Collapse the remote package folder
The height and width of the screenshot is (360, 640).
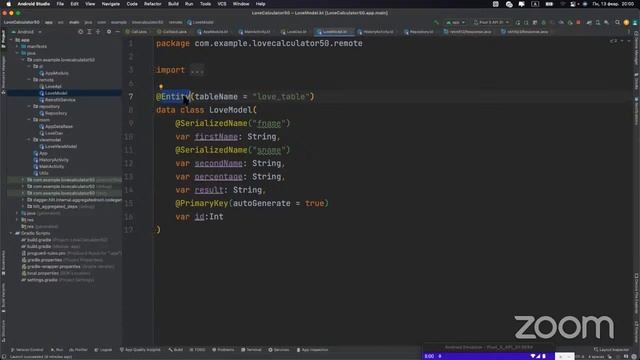tap(29, 80)
